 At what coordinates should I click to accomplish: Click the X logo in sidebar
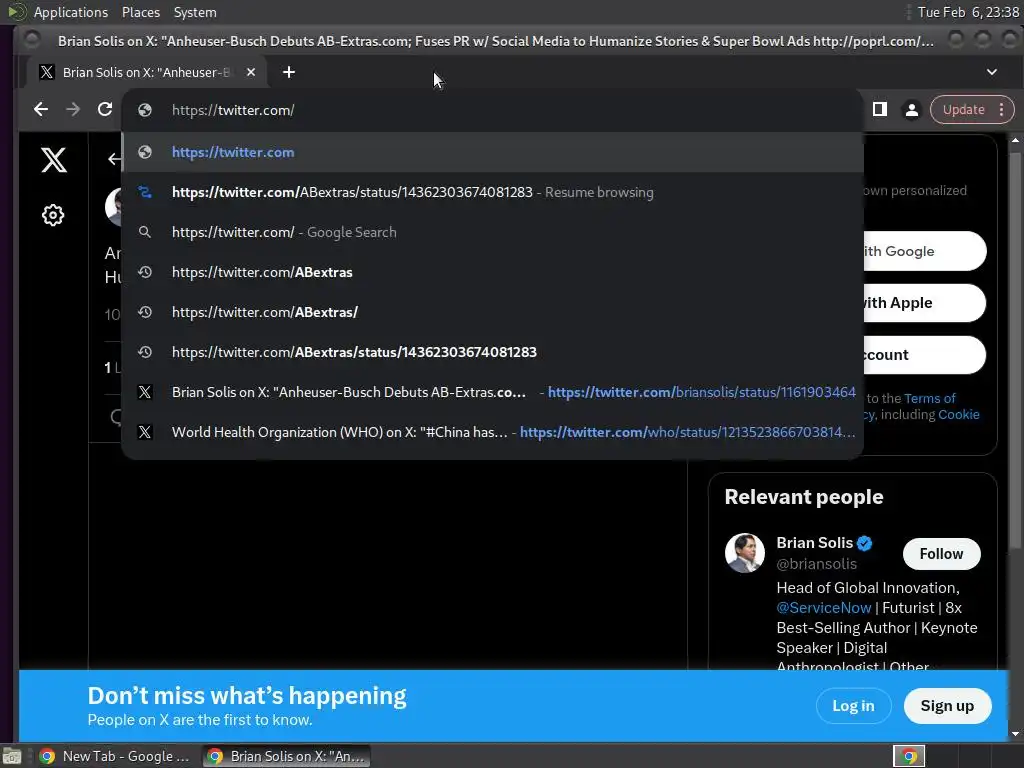[54, 159]
